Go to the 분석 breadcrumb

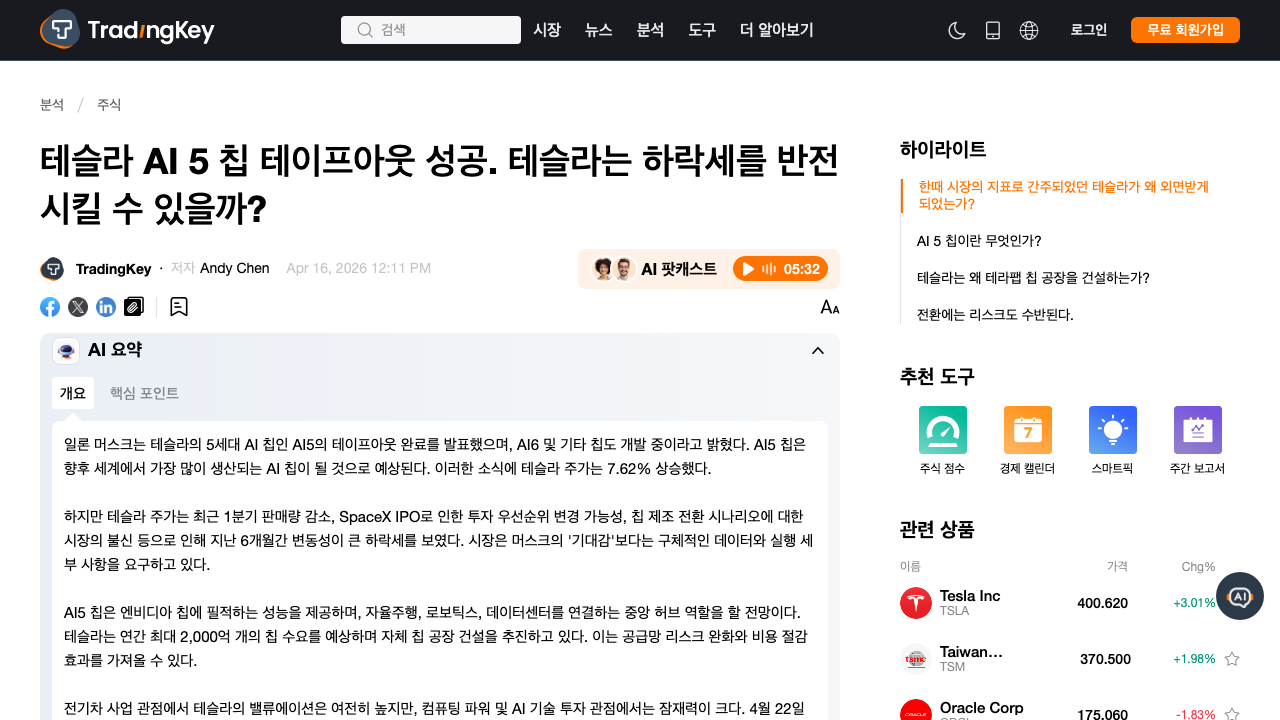(x=52, y=105)
